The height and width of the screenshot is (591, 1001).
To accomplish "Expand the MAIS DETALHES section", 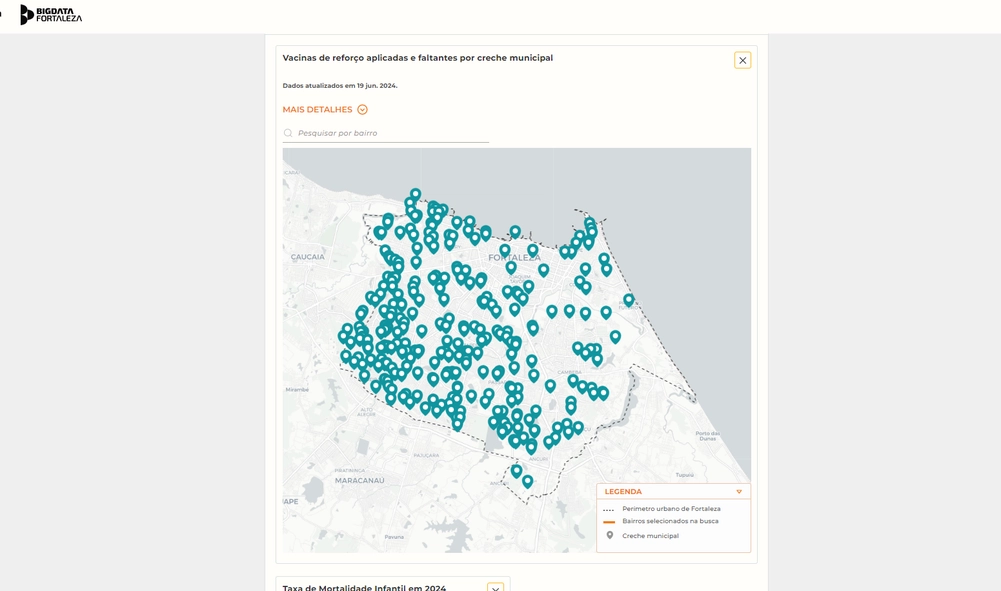I will [x=317, y=110].
